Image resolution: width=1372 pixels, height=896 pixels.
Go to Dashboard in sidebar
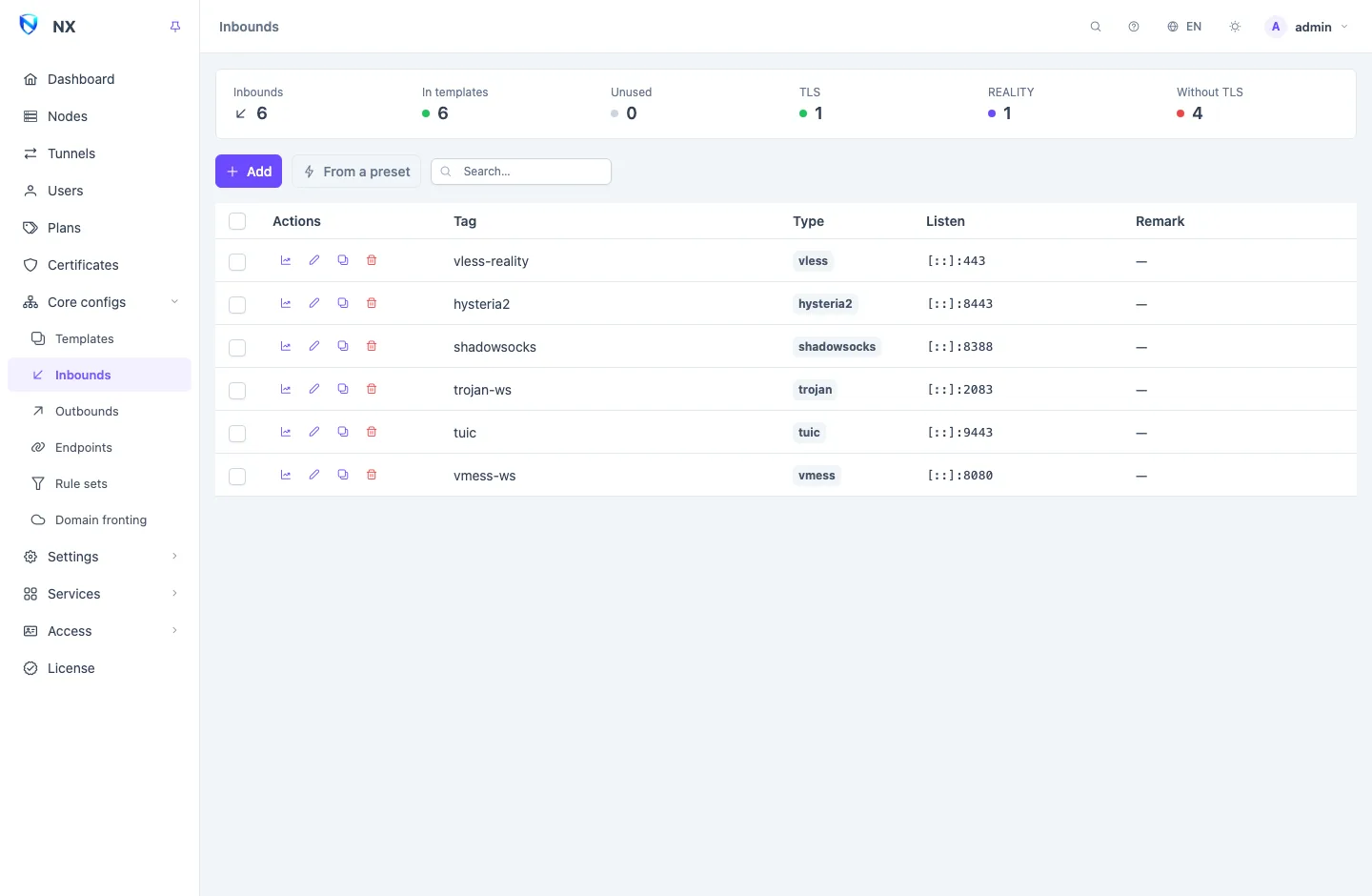coord(100,79)
